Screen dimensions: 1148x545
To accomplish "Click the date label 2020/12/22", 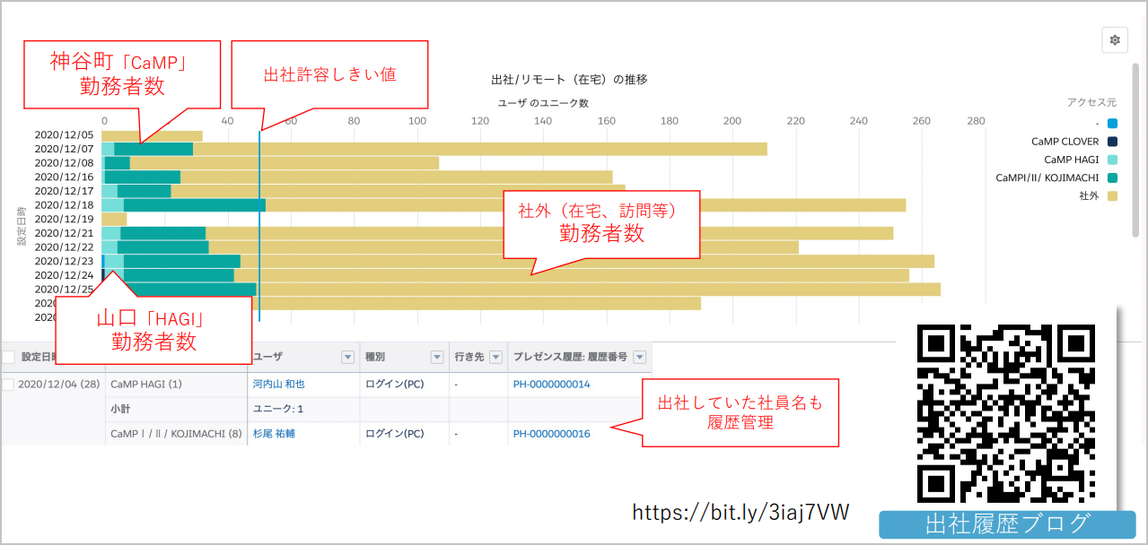I will coord(64,248).
